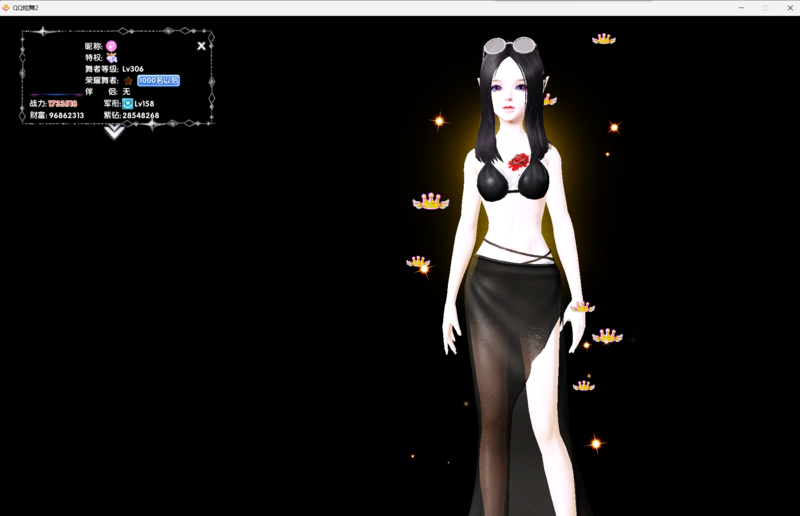
Task: Click the red rose on the character's chest
Action: pos(519,162)
